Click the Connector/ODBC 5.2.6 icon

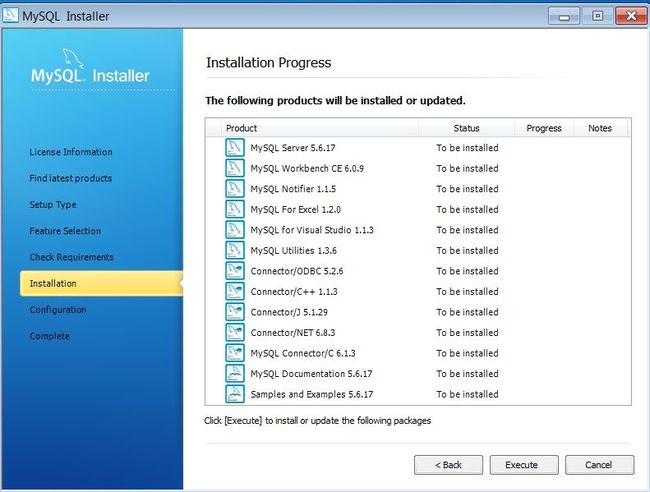235,271
